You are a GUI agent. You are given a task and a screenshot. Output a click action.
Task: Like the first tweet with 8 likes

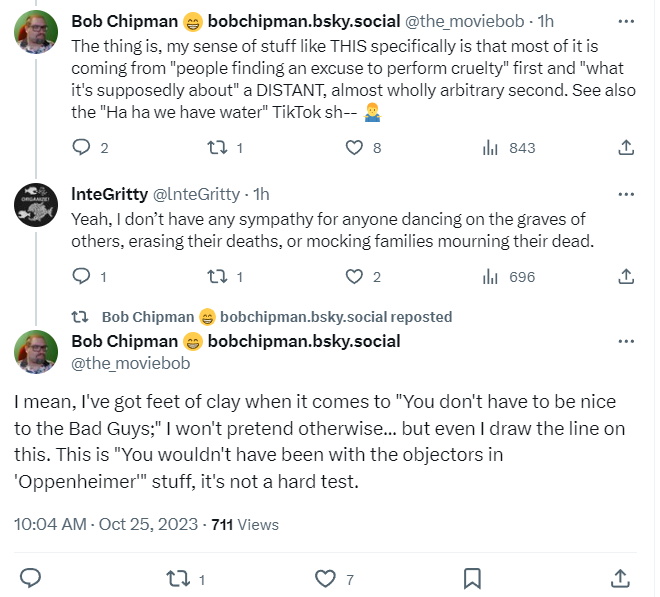click(354, 147)
